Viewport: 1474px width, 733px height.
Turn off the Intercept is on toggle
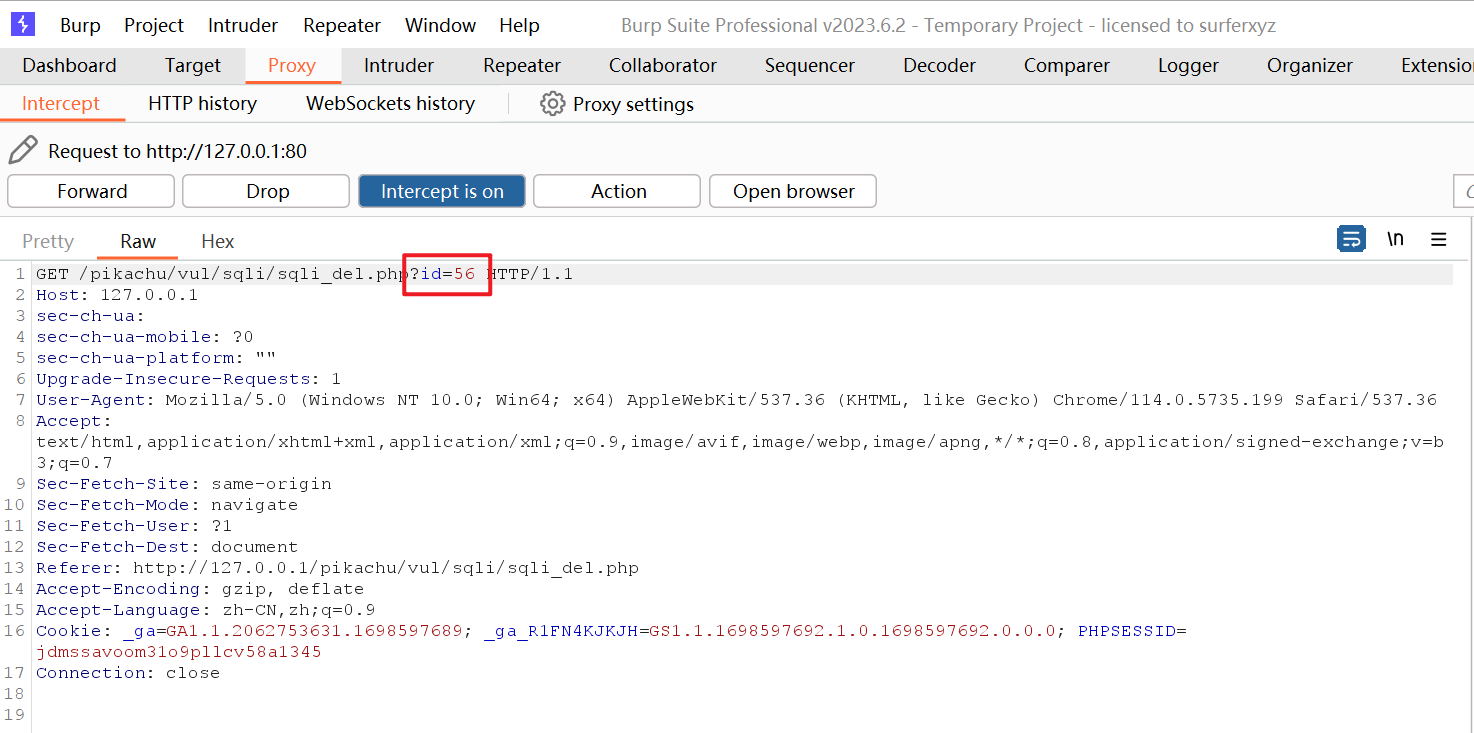coord(442,191)
